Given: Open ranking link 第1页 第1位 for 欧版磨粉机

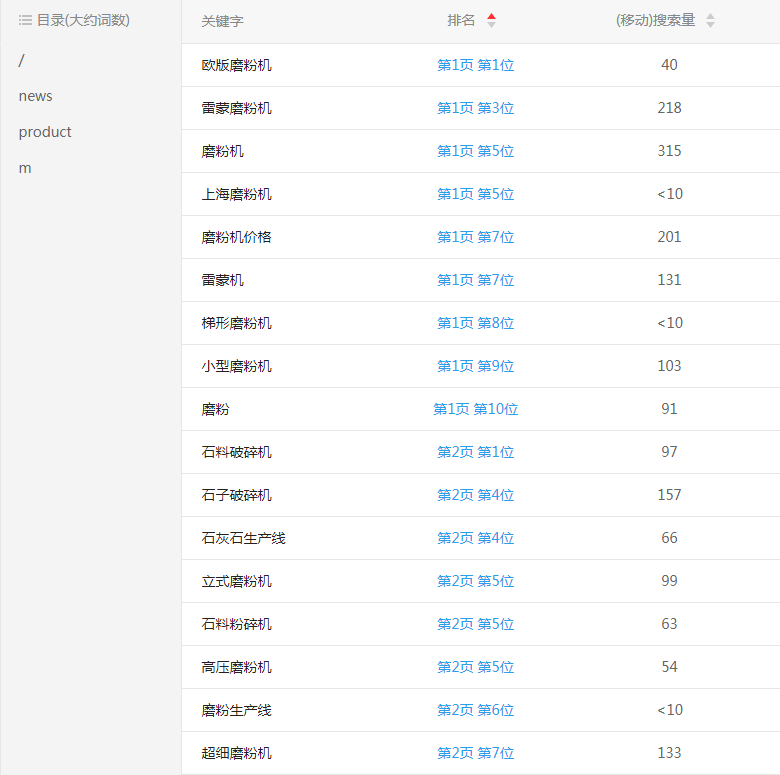Looking at the screenshot, I should point(475,65).
